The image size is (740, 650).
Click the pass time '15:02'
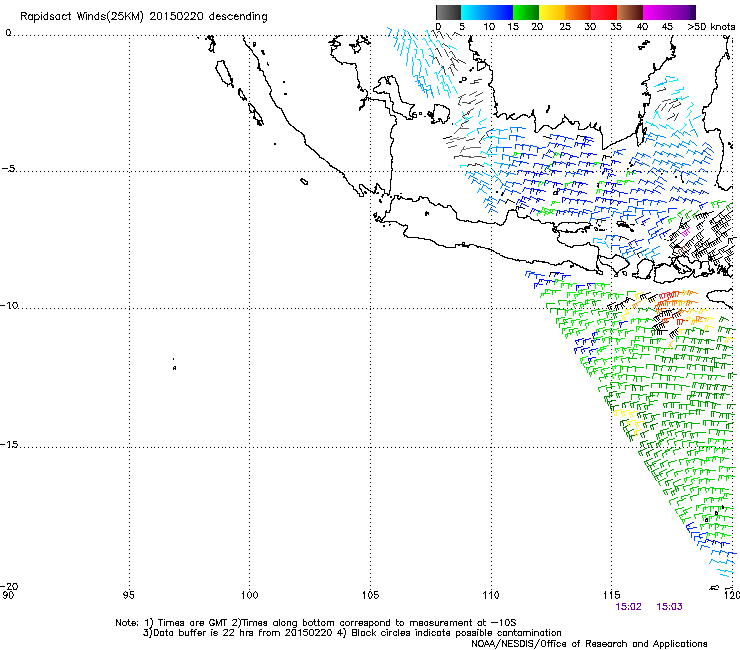tap(628, 607)
